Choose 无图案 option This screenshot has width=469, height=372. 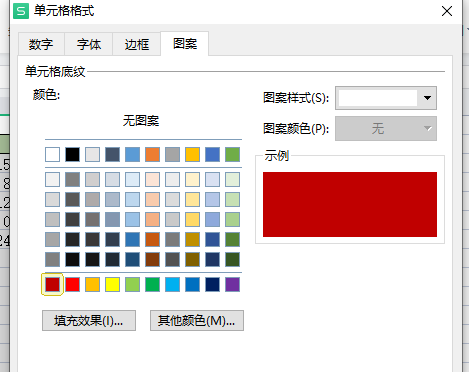(x=141, y=120)
